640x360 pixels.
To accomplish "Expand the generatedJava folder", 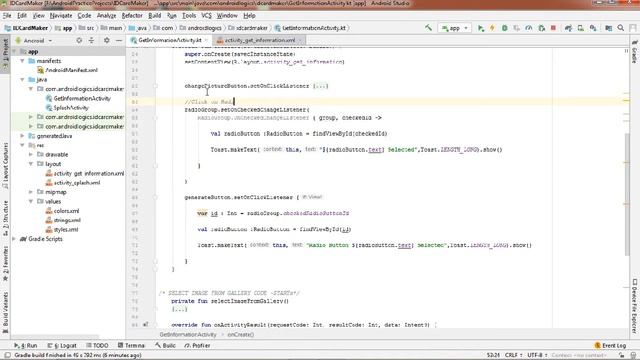I will 22,136.
